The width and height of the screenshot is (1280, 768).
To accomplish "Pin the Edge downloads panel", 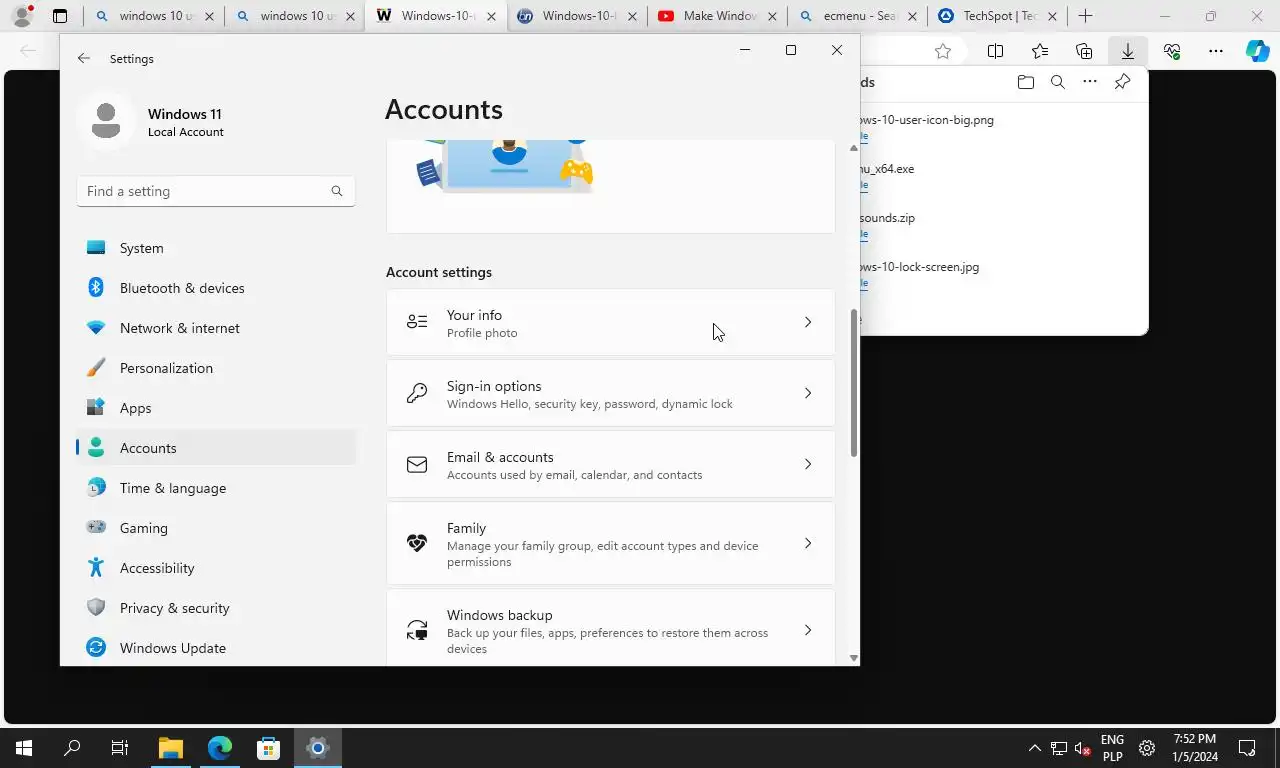I will point(1122,82).
